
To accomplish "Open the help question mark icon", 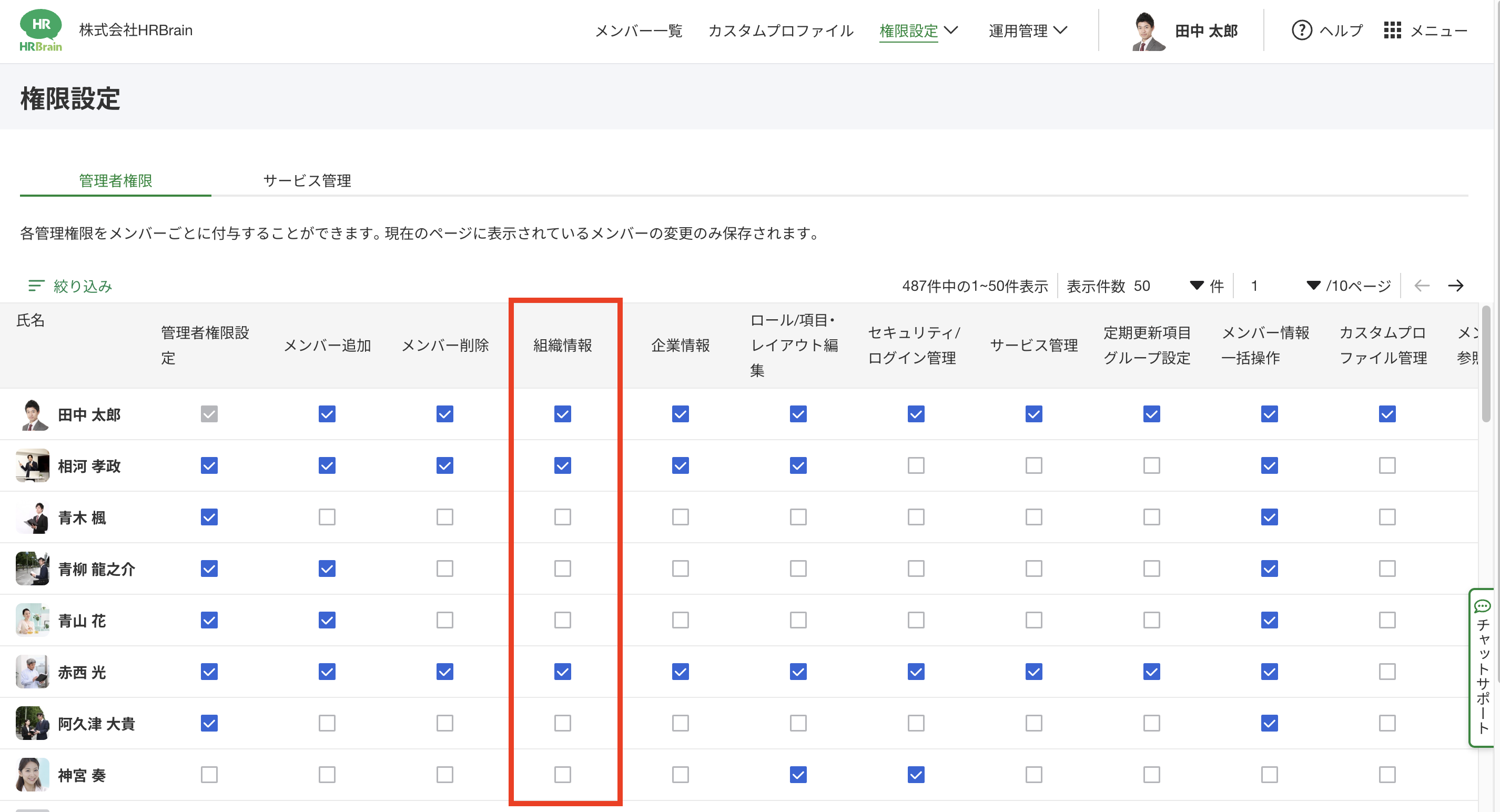I will [x=1301, y=31].
